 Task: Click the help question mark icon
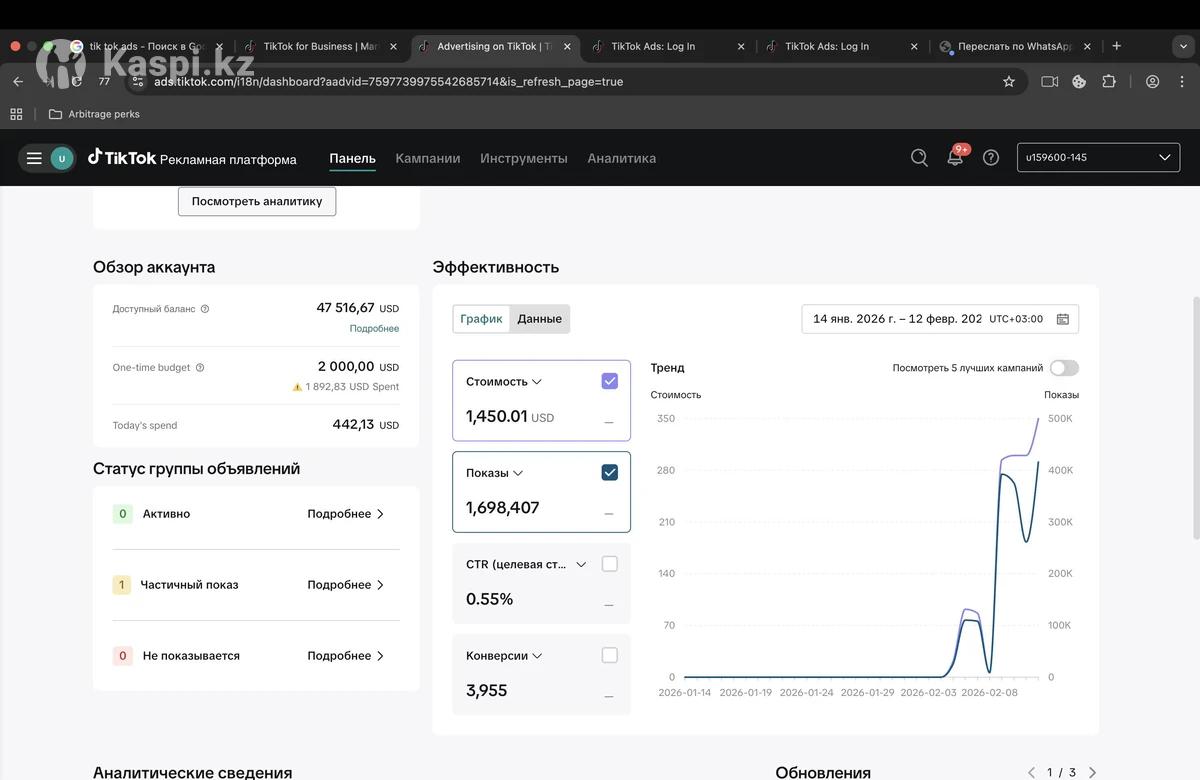(991, 158)
